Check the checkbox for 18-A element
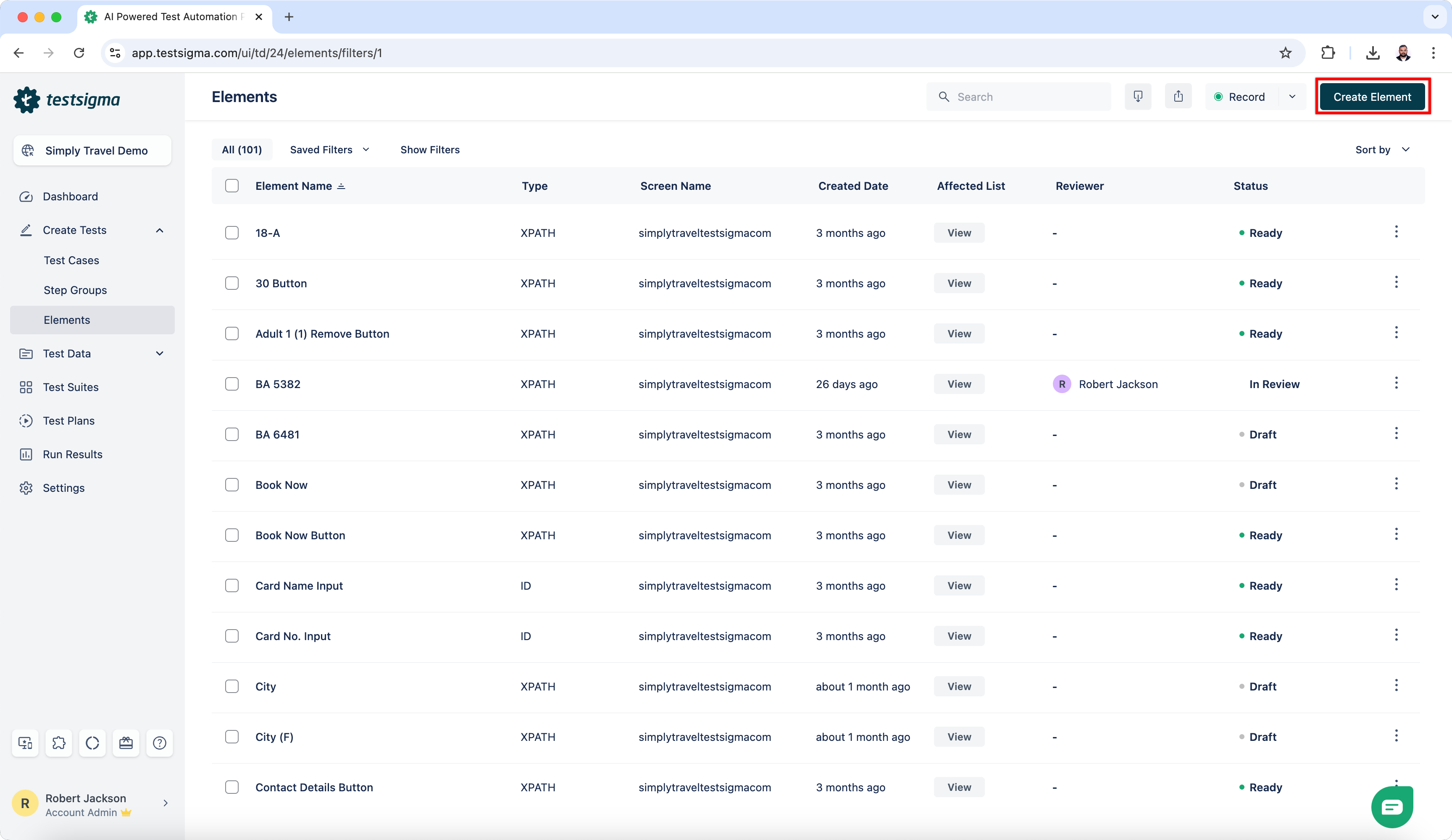 (x=231, y=233)
